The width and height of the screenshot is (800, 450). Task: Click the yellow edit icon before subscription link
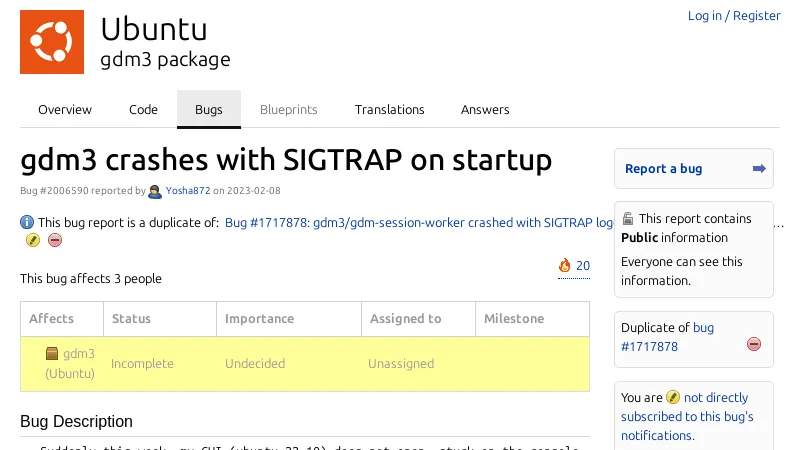tap(673, 398)
